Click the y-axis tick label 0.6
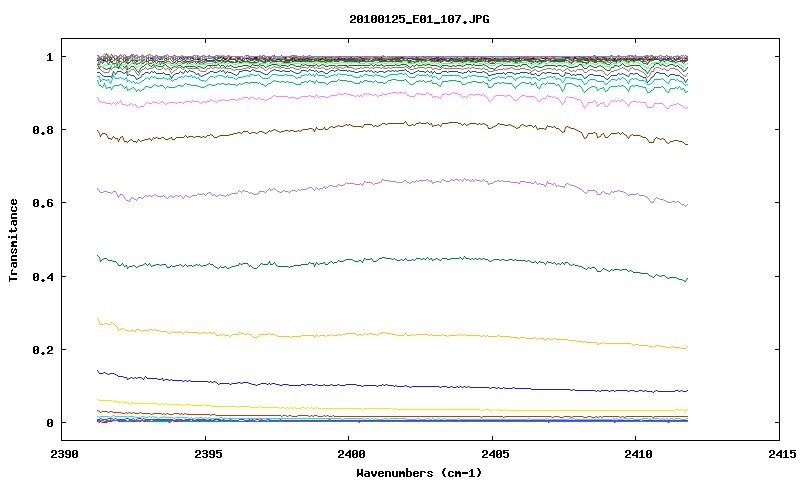The height and width of the screenshot is (480, 800). pos(43,203)
